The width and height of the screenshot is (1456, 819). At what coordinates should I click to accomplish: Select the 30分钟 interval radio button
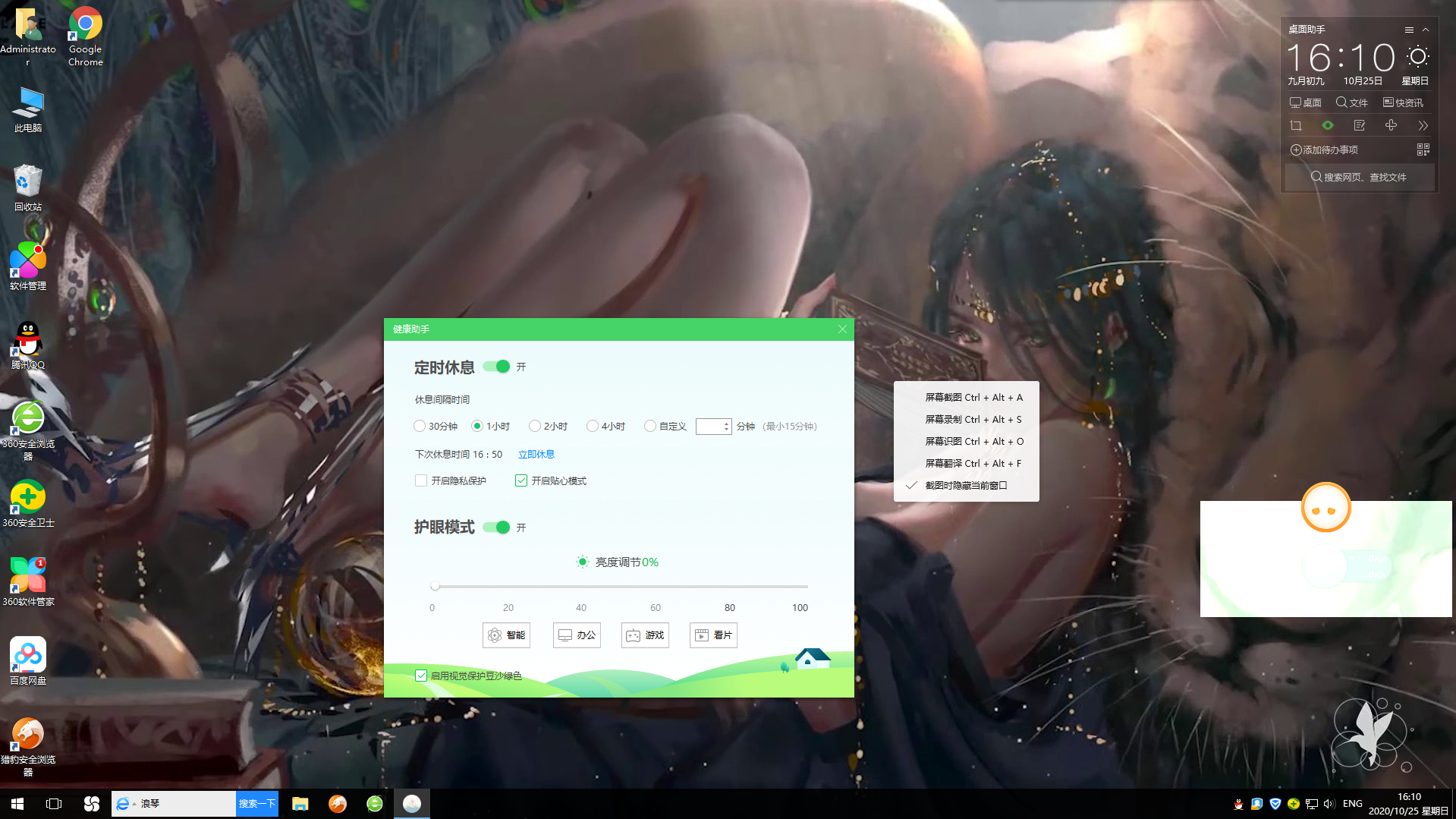tap(420, 427)
